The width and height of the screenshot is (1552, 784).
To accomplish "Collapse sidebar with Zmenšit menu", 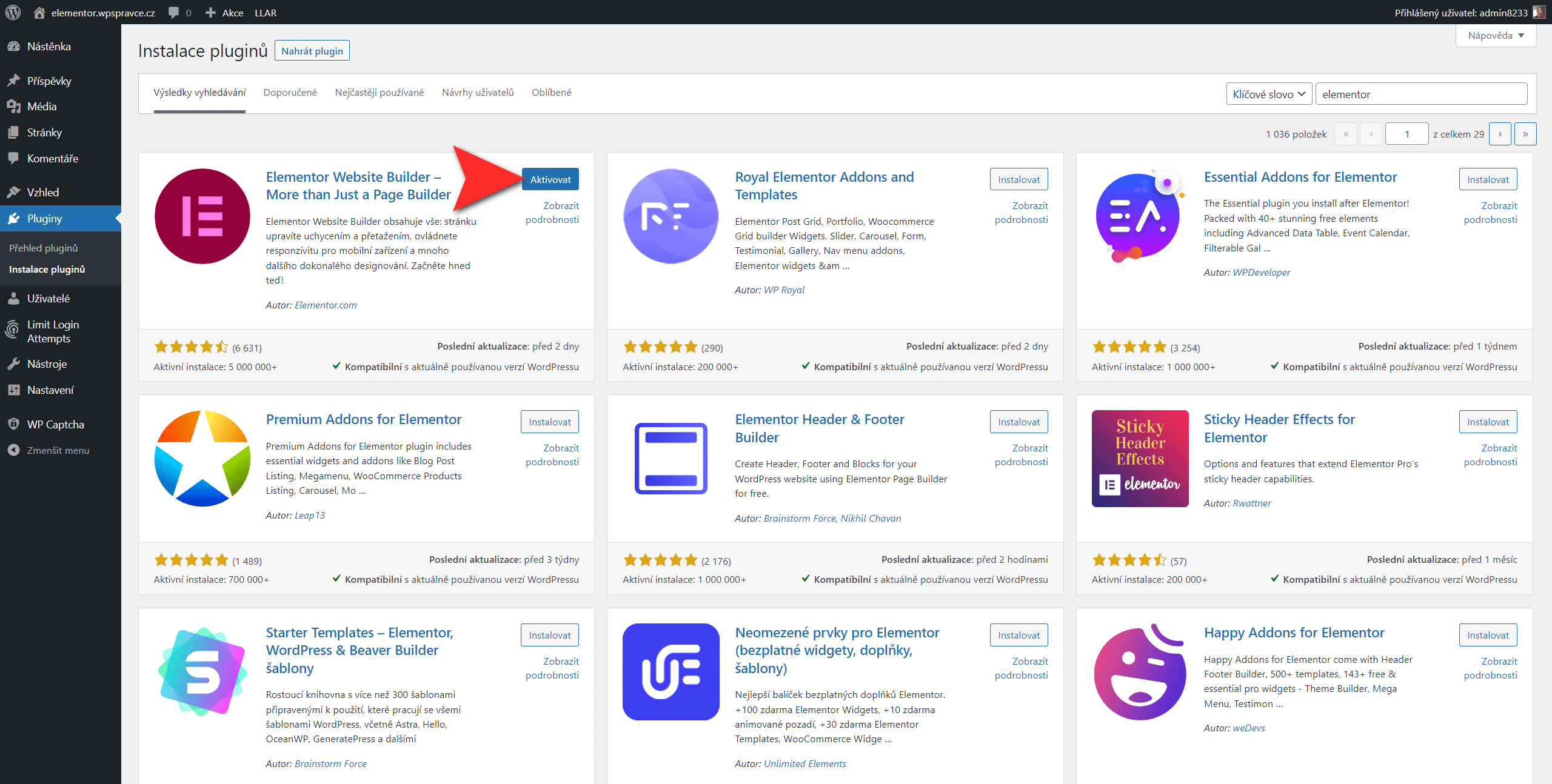I will (x=58, y=450).
